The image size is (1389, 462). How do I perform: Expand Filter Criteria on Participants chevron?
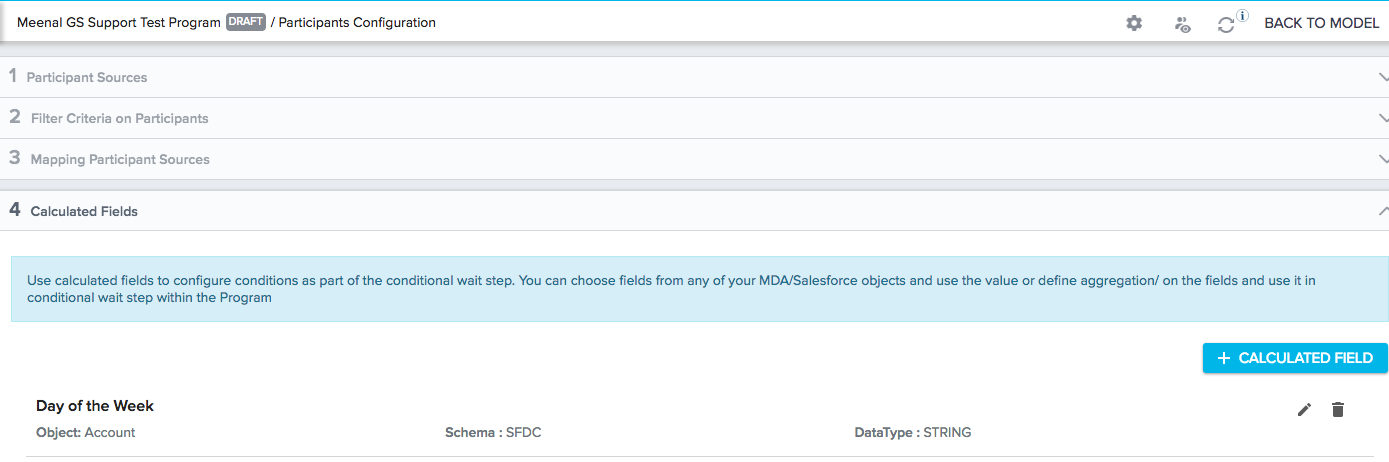coord(1383,118)
